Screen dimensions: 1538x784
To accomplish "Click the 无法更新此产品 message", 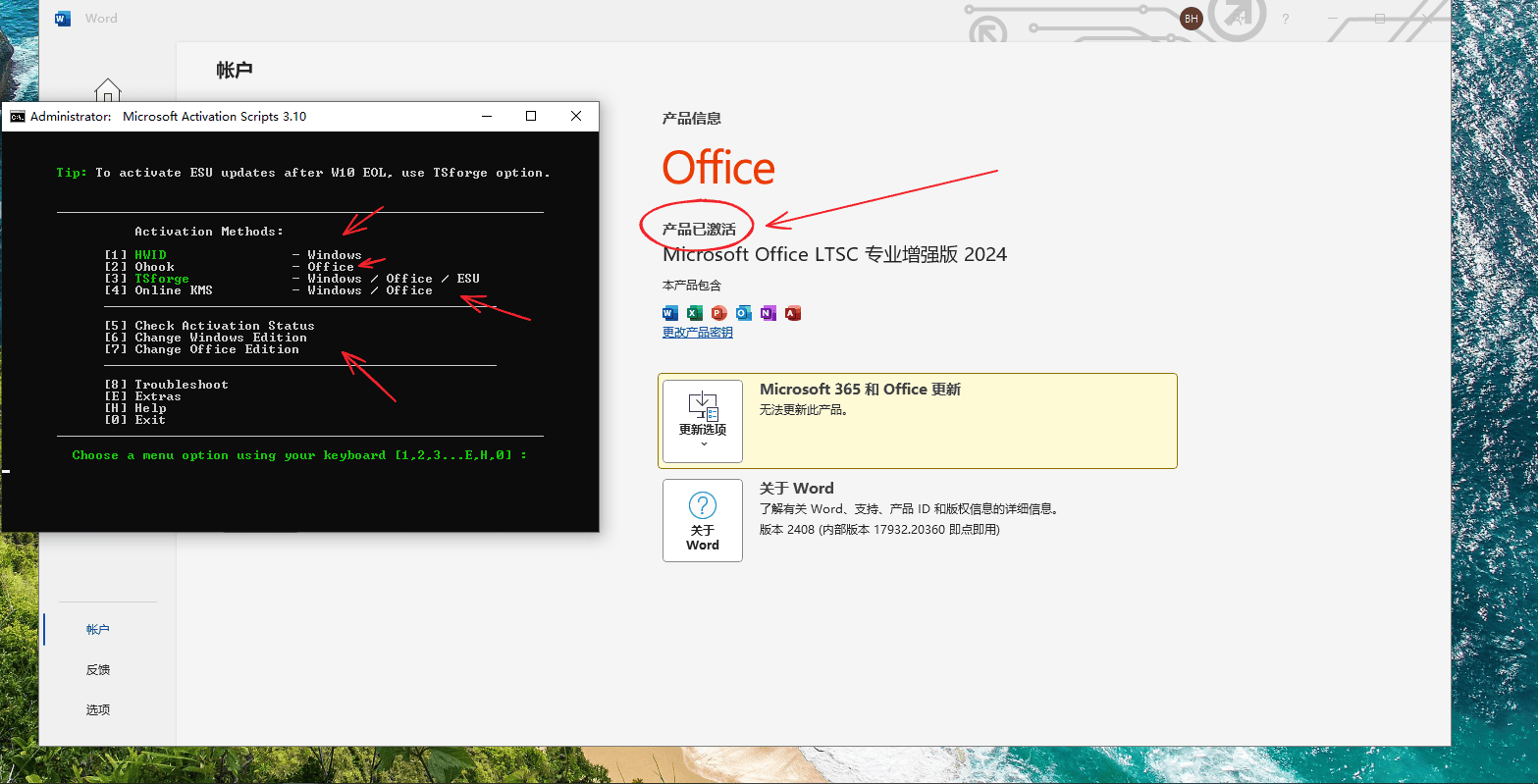I will 804,410.
